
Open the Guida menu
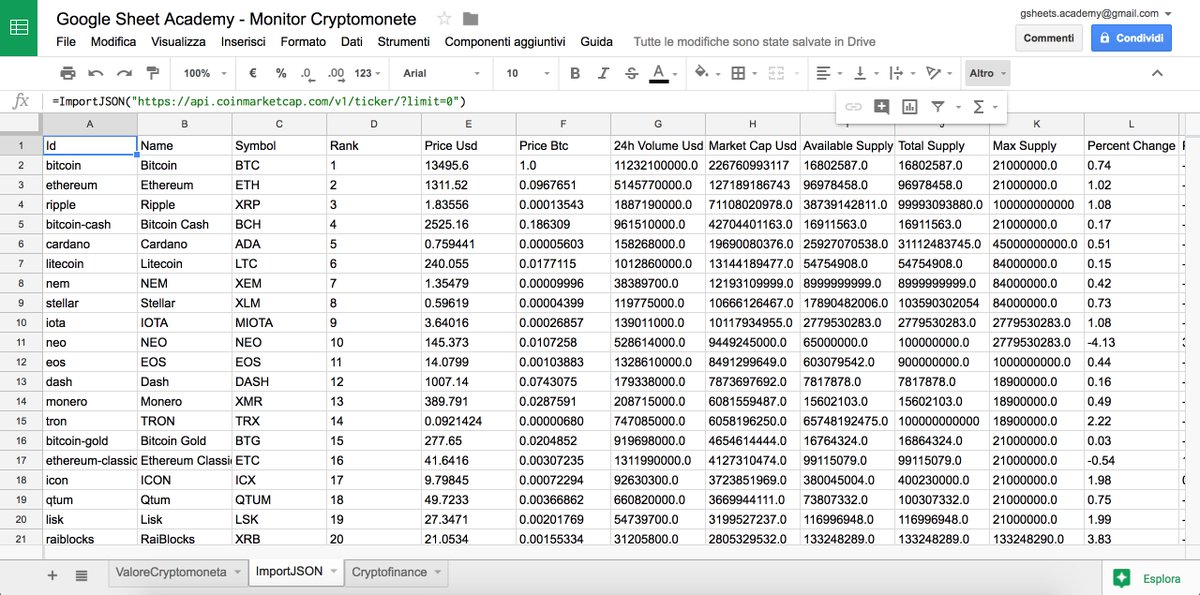[597, 42]
